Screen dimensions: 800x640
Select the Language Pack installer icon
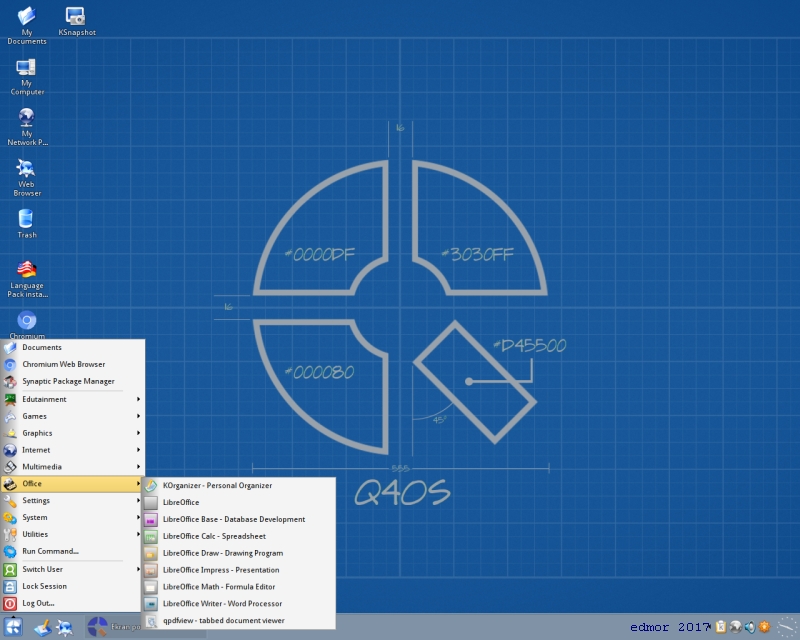tap(27, 279)
